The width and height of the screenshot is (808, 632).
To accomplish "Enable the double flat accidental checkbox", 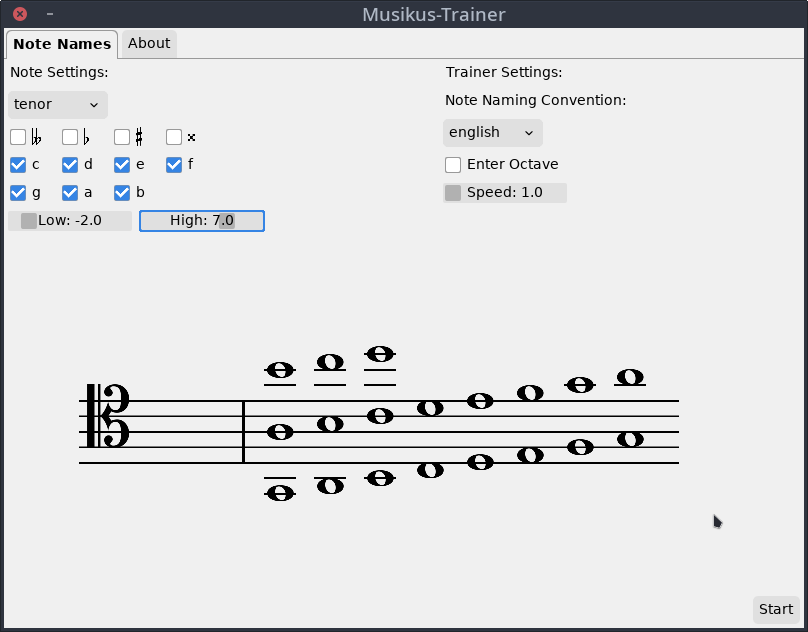I will [x=18, y=137].
